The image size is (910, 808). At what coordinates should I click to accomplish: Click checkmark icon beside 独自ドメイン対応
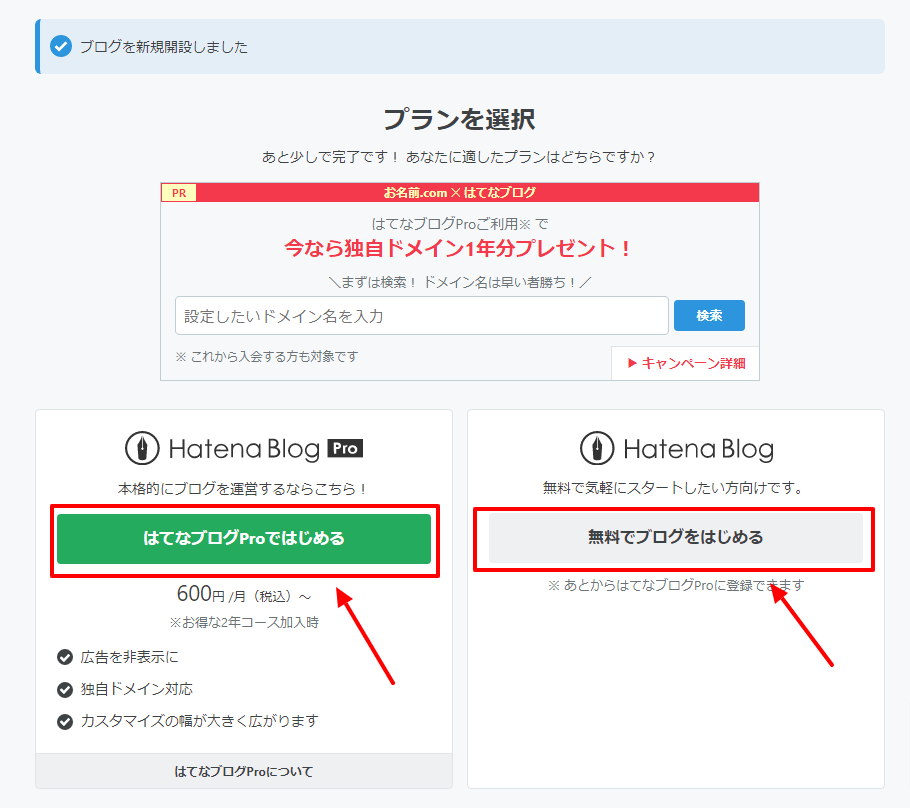tap(65, 690)
